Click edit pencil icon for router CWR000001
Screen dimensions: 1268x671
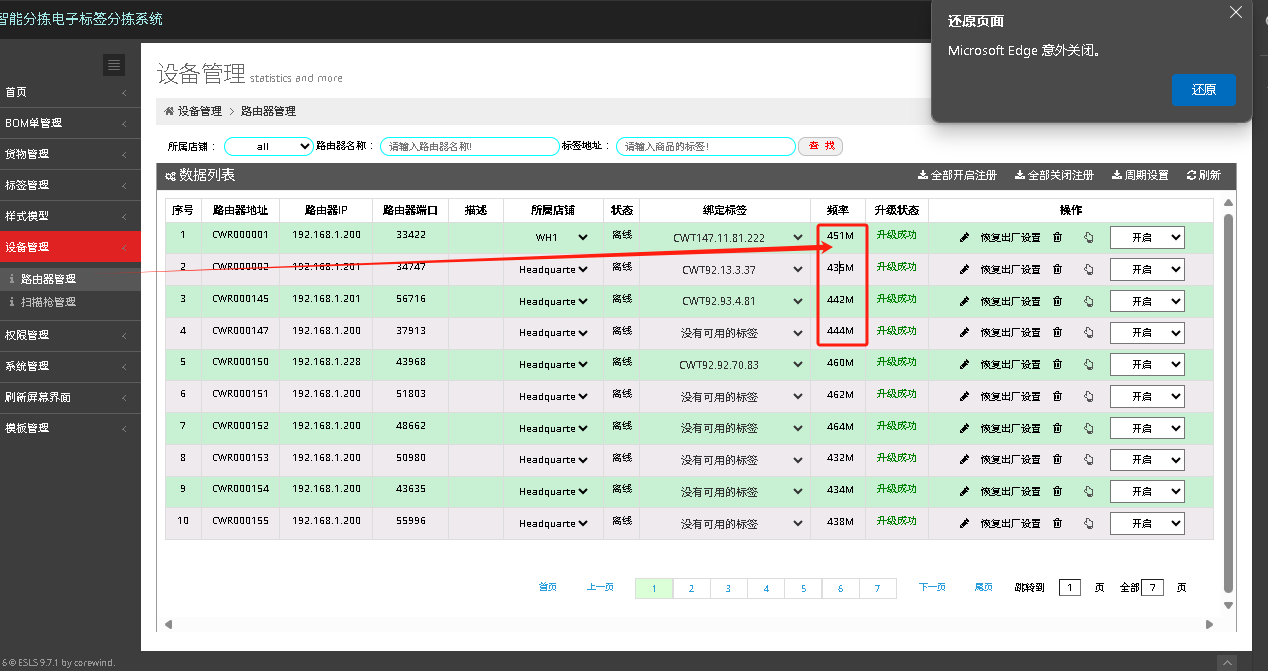pyautogui.click(x=964, y=237)
